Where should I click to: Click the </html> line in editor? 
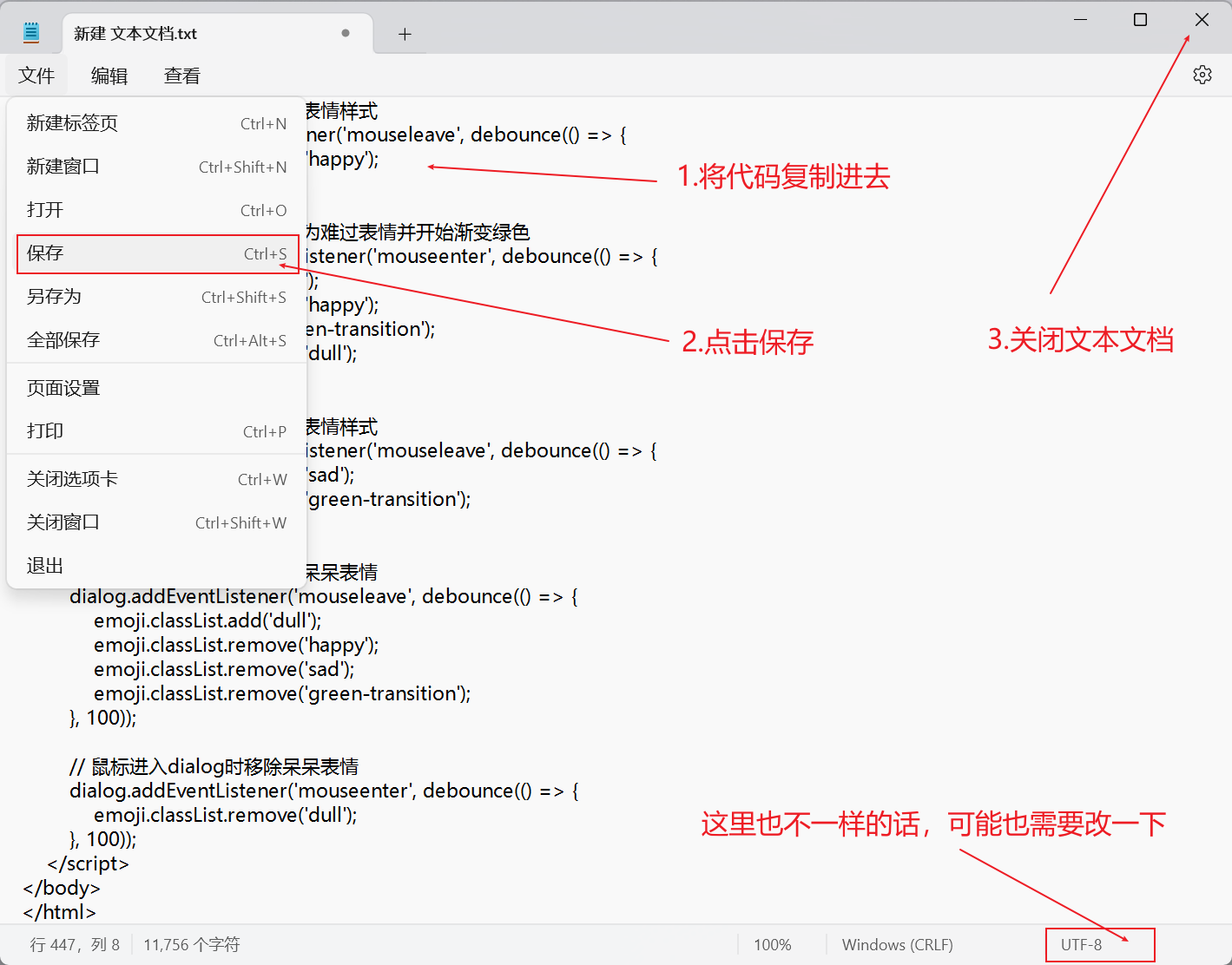coord(59,912)
